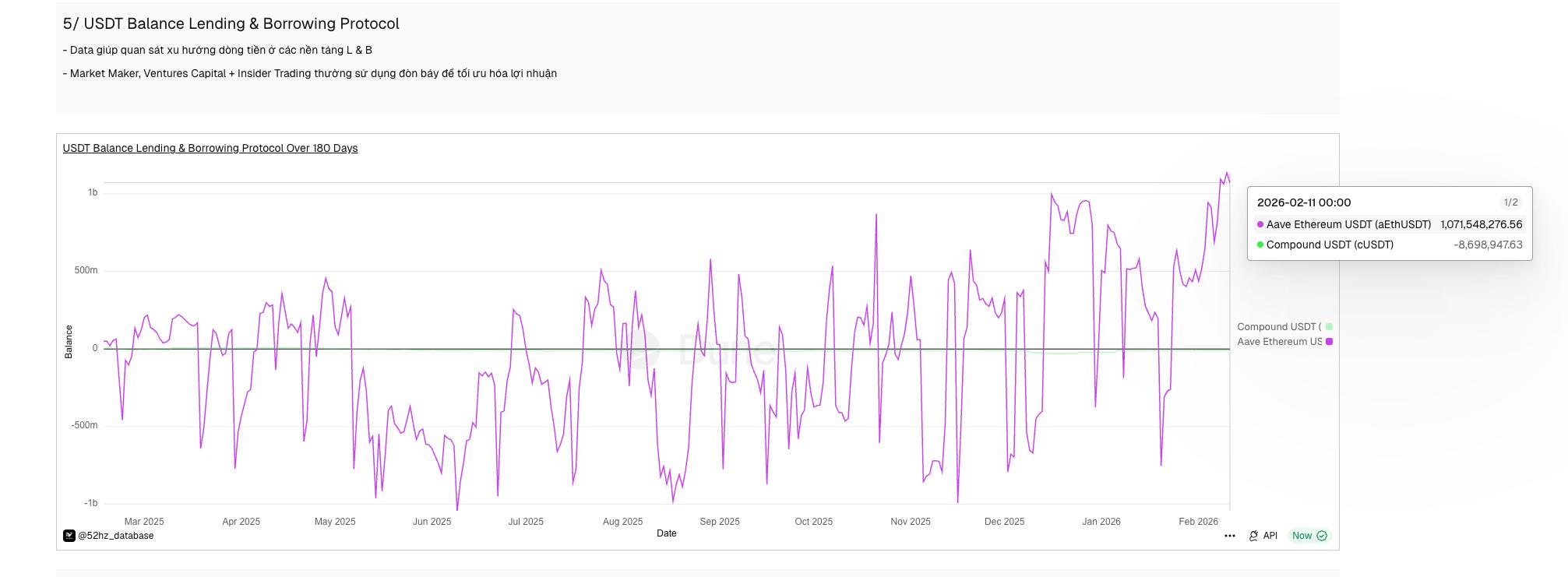The height and width of the screenshot is (577, 1568).
Task: Click the checkmark icon beside Now
Action: (1322, 536)
